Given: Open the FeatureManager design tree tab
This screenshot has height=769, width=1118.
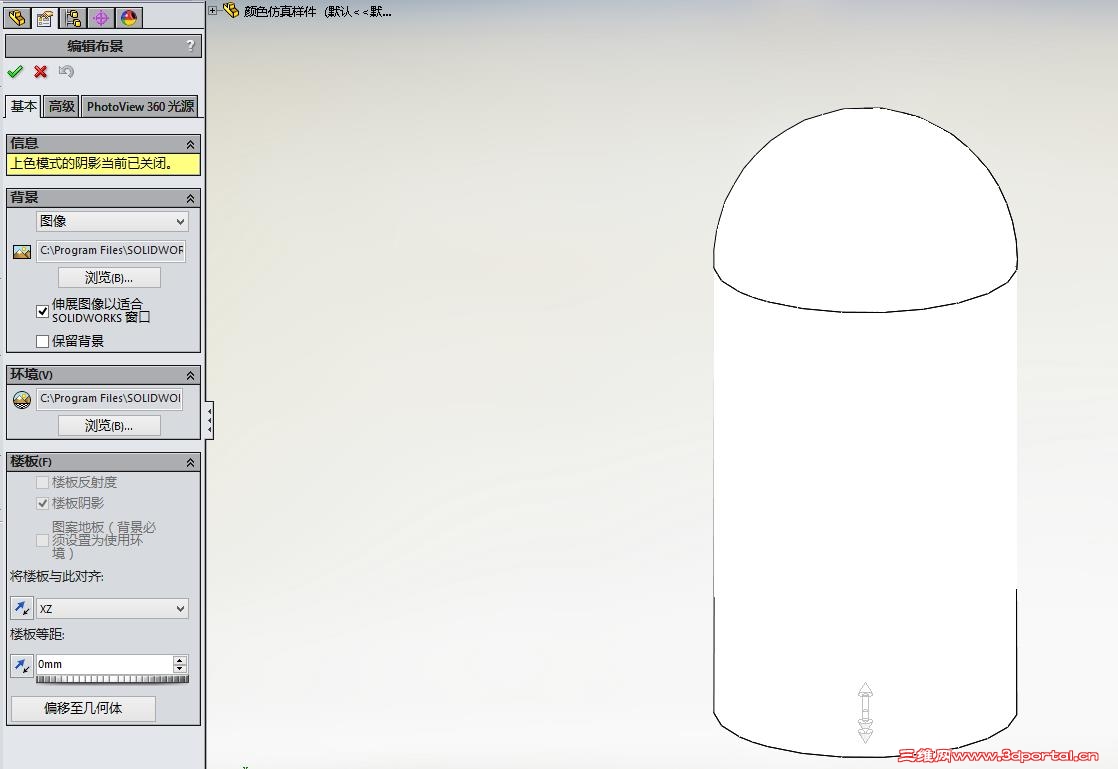Looking at the screenshot, I should coord(17,18).
